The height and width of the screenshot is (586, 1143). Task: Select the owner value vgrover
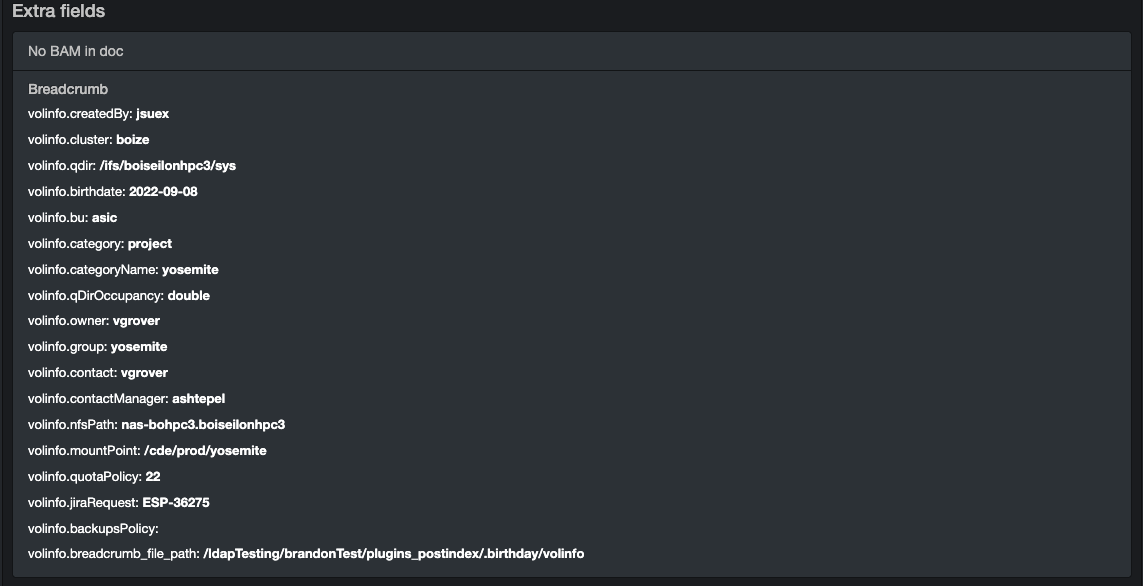tap(136, 321)
